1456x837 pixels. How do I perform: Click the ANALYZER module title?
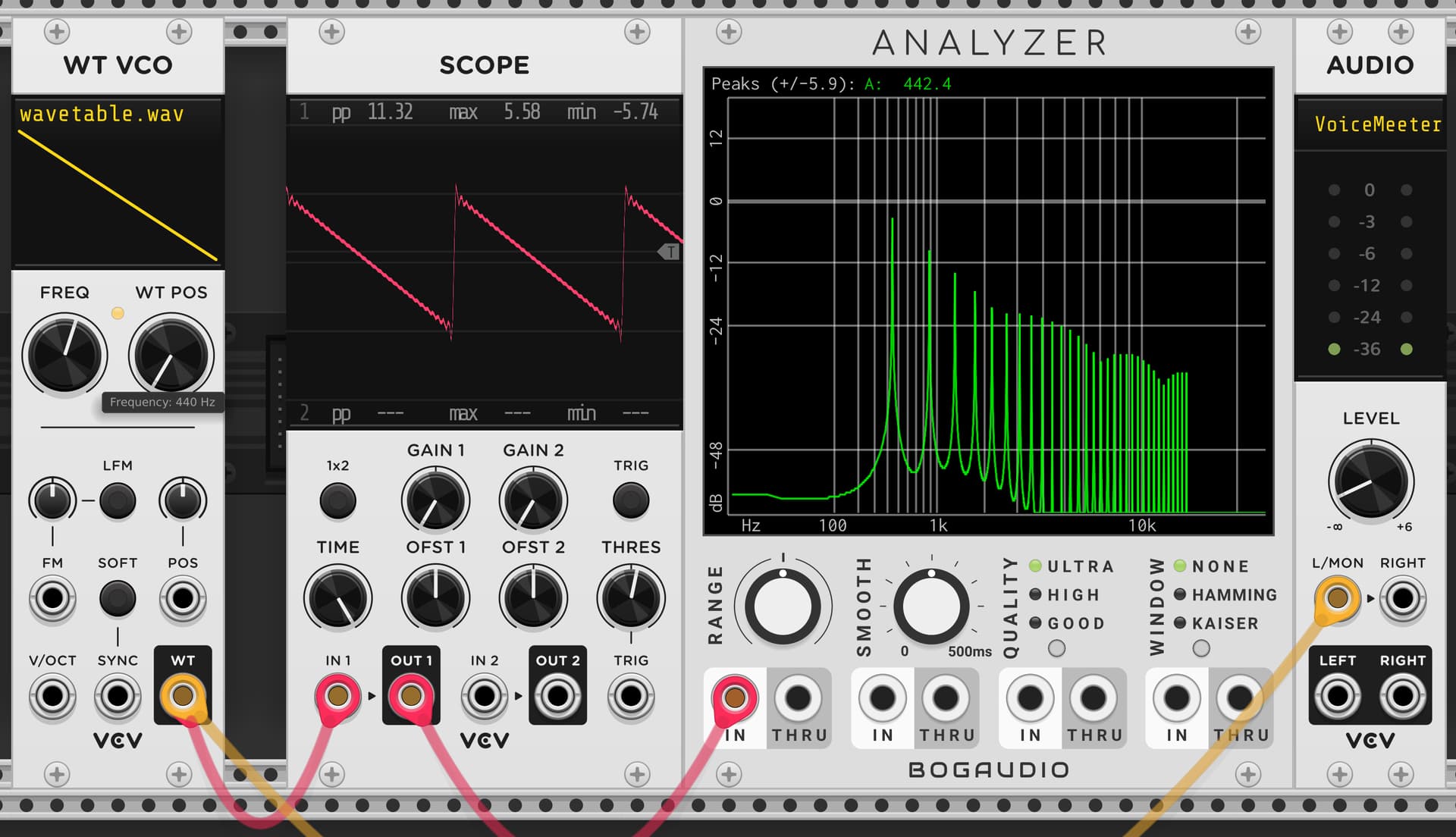[990, 42]
